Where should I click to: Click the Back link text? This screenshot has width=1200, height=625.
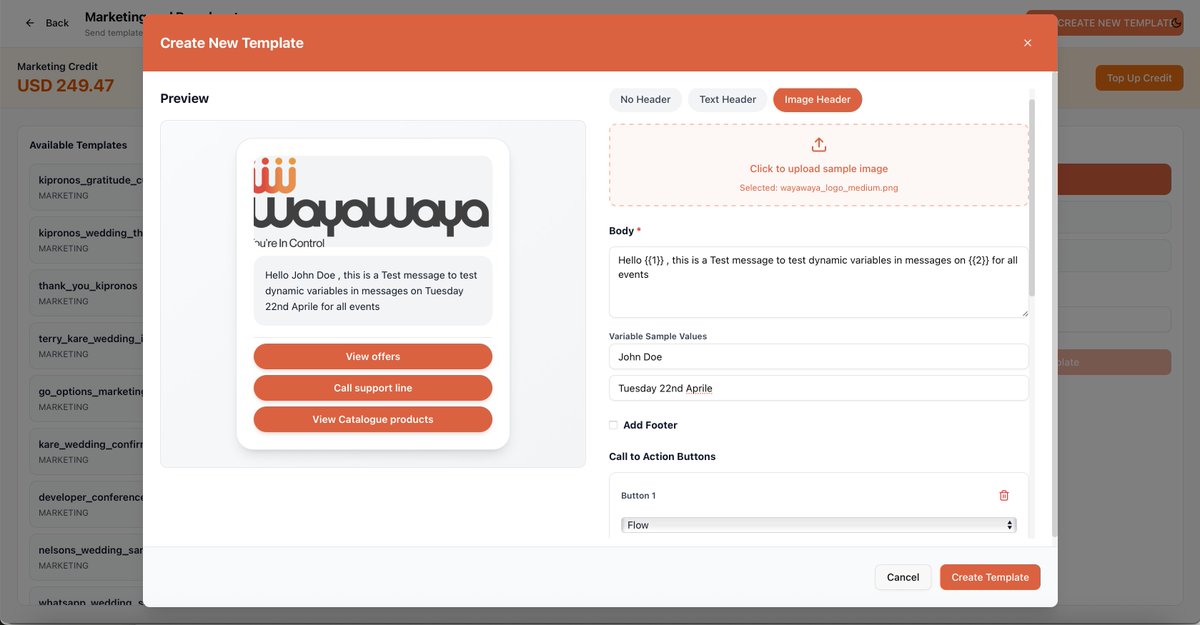(58, 22)
